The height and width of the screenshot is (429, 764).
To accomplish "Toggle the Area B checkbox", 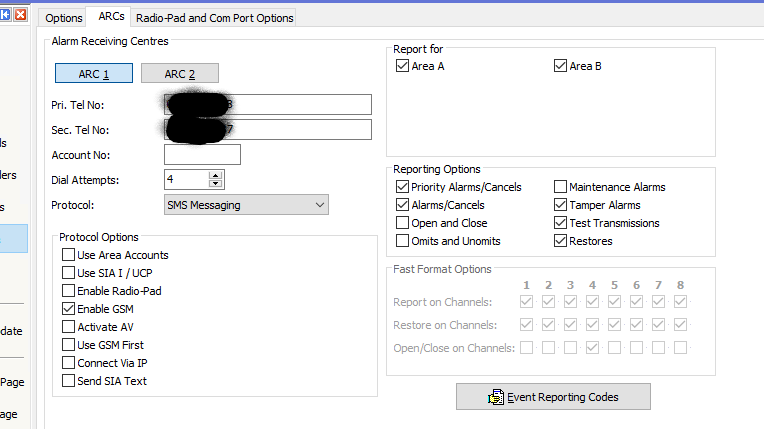I will (x=561, y=67).
